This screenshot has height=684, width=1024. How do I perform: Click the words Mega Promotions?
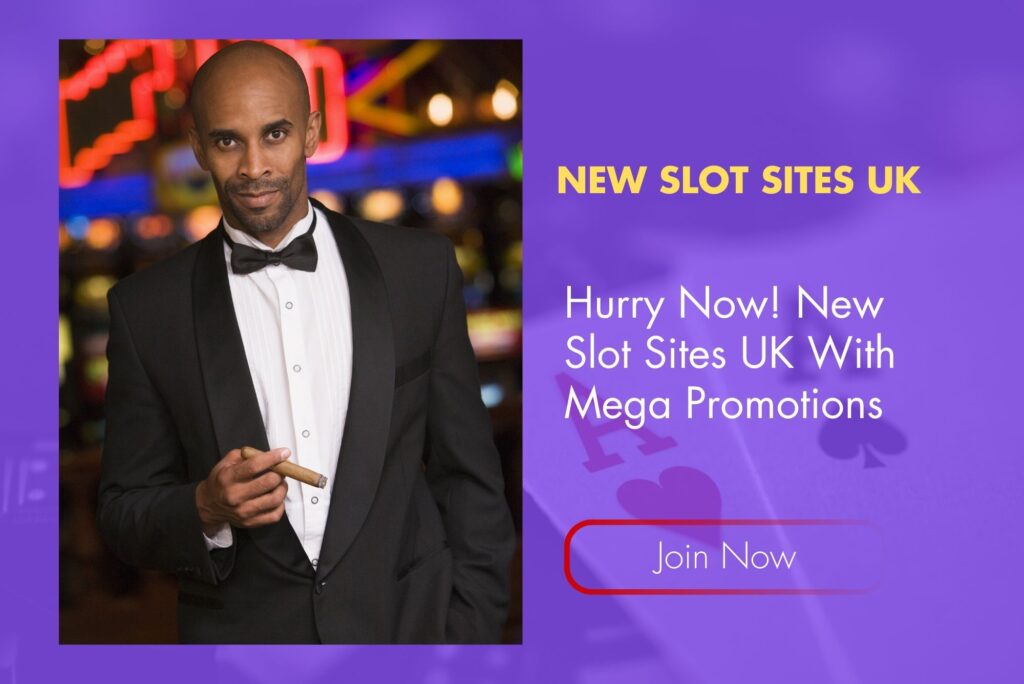point(724,405)
